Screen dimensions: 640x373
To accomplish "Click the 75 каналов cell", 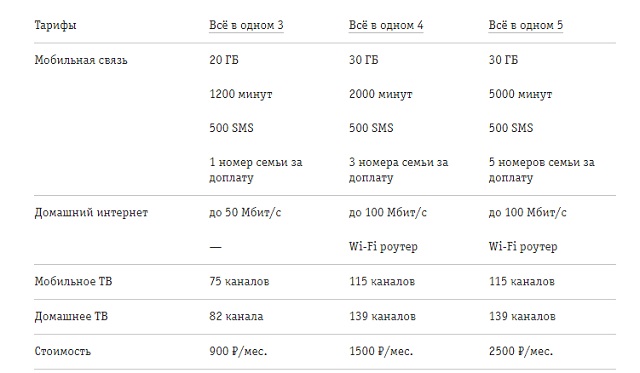I will tap(239, 281).
